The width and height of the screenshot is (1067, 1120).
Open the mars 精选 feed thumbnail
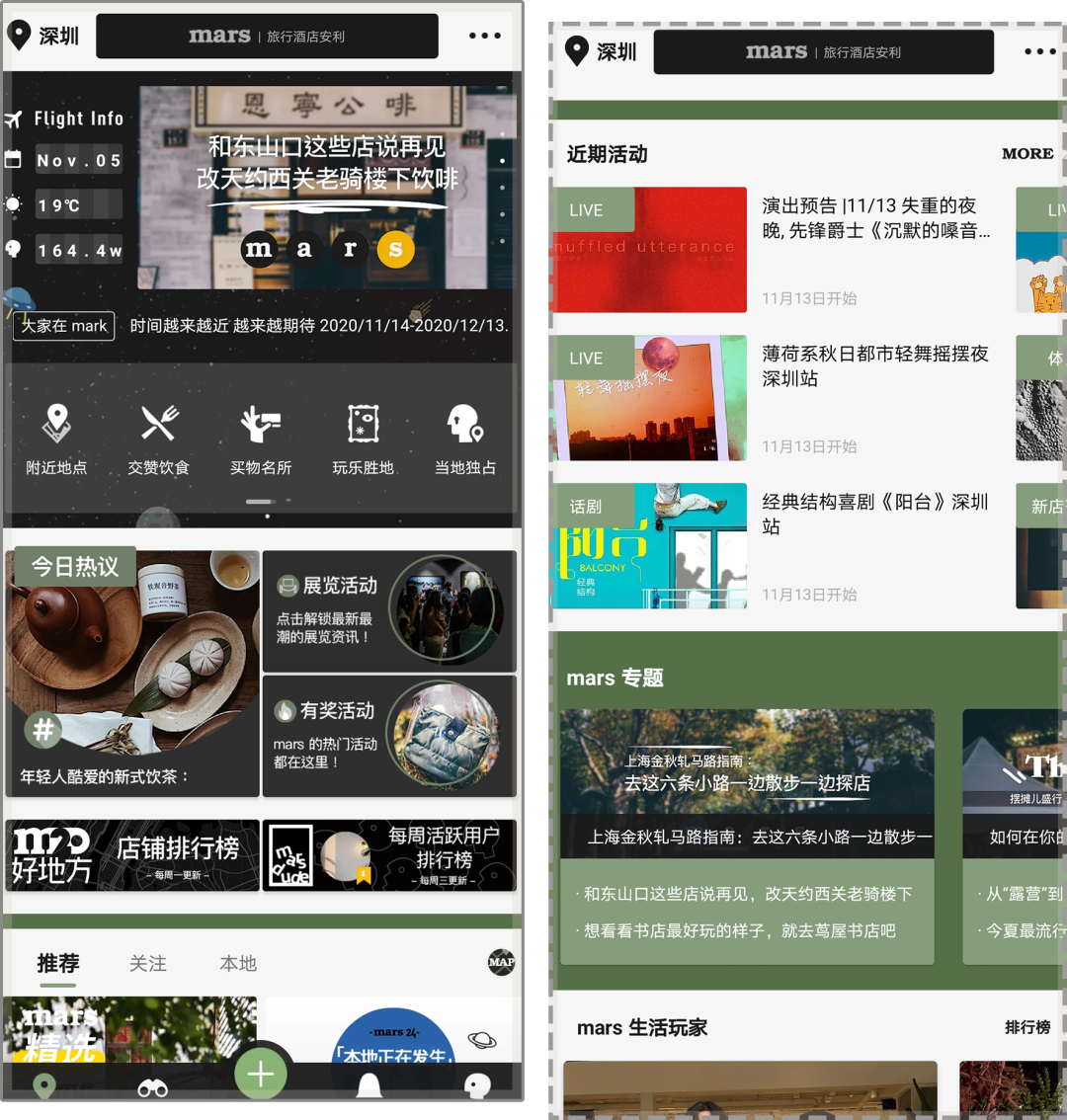tap(130, 1029)
